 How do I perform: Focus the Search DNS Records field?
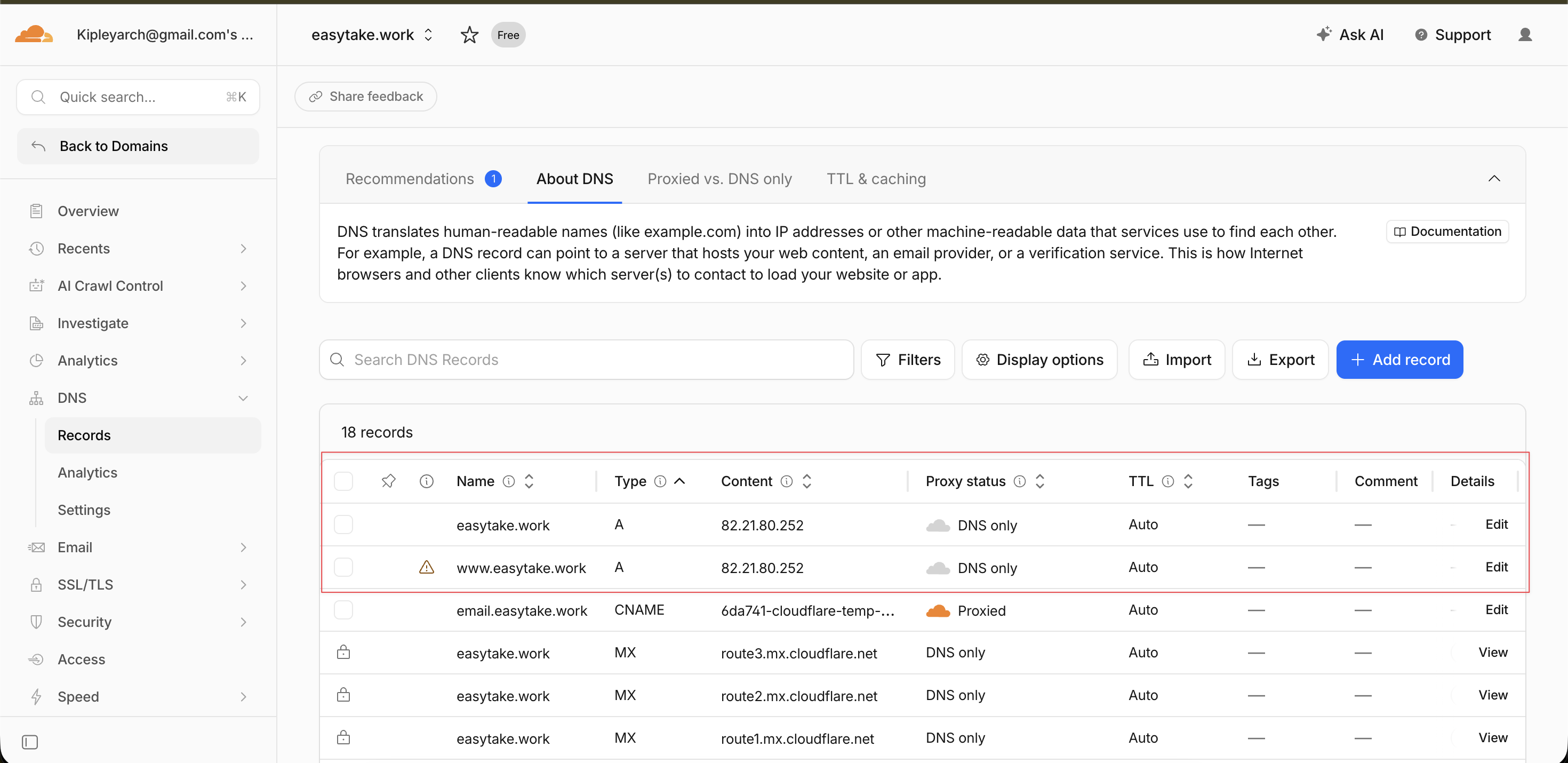[586, 359]
